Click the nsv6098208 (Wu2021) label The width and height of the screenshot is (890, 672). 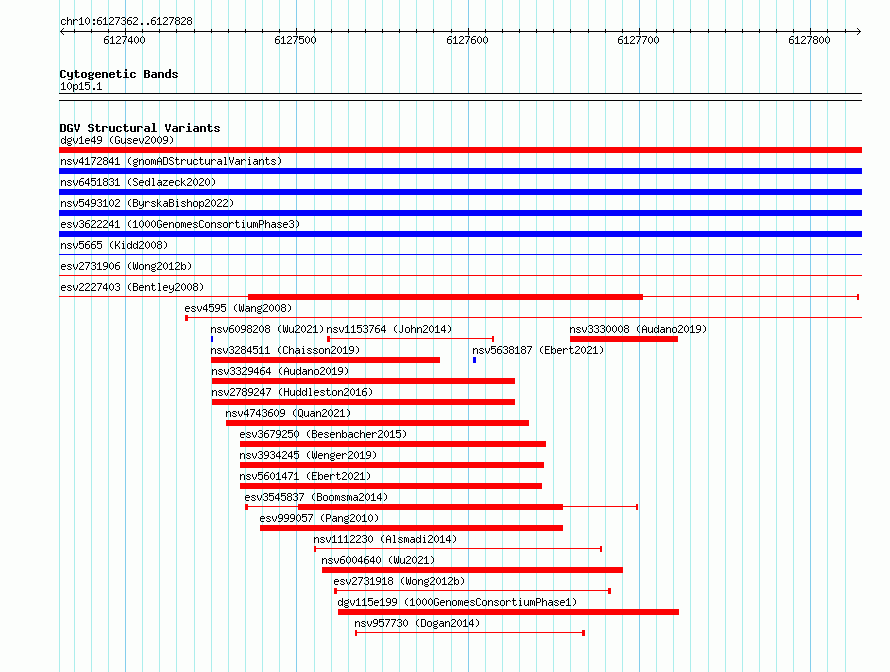coord(267,329)
